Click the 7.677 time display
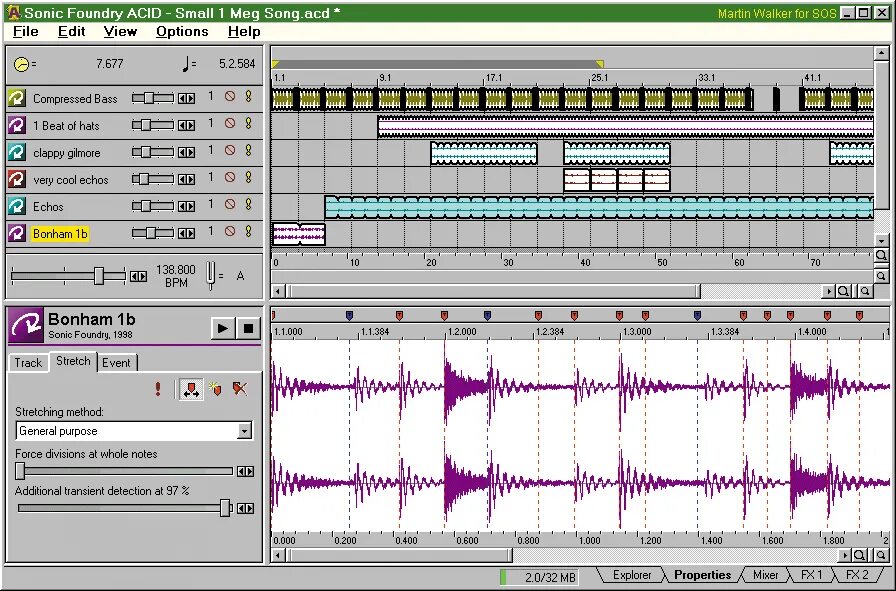This screenshot has height=591, width=896. (x=109, y=63)
